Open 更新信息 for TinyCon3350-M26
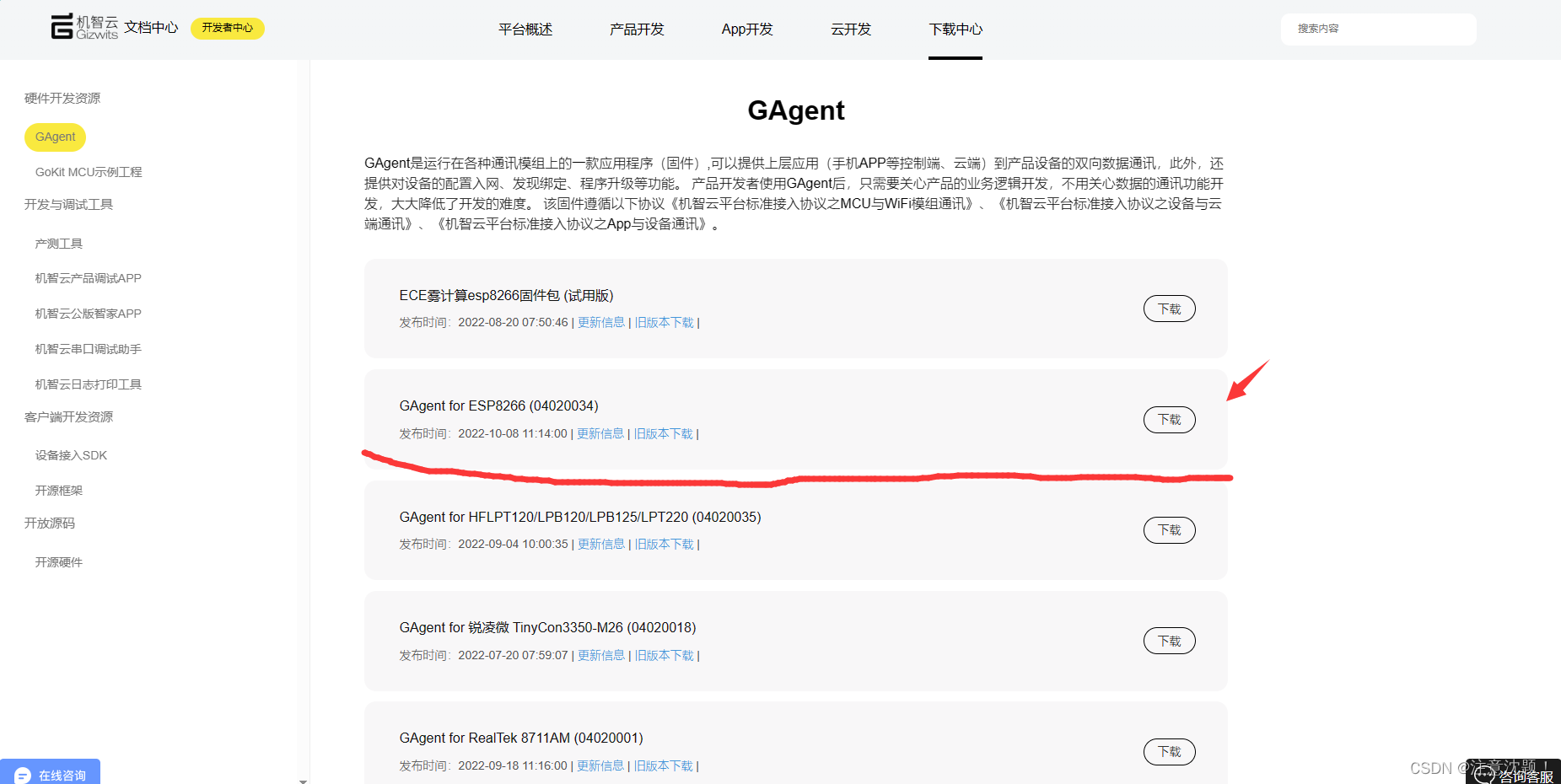 (x=601, y=656)
